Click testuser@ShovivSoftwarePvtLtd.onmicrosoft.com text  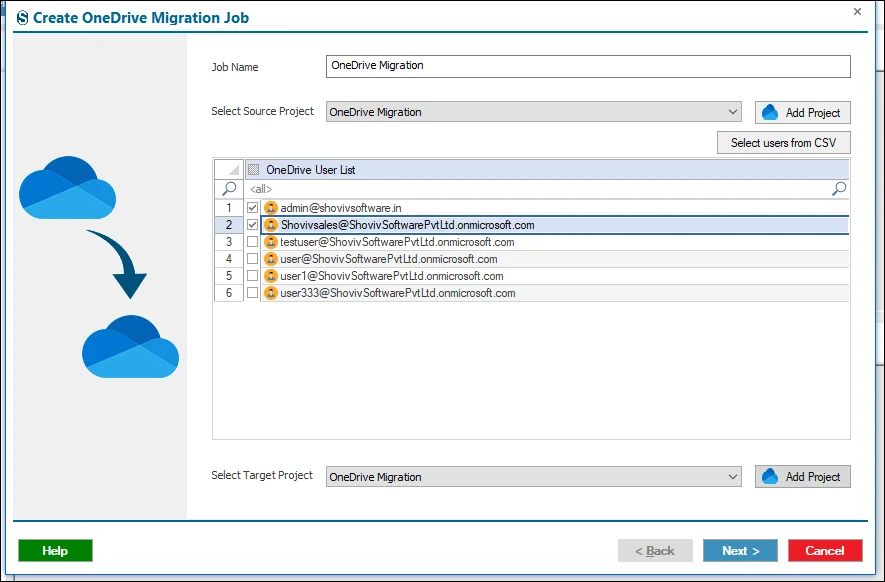point(397,242)
